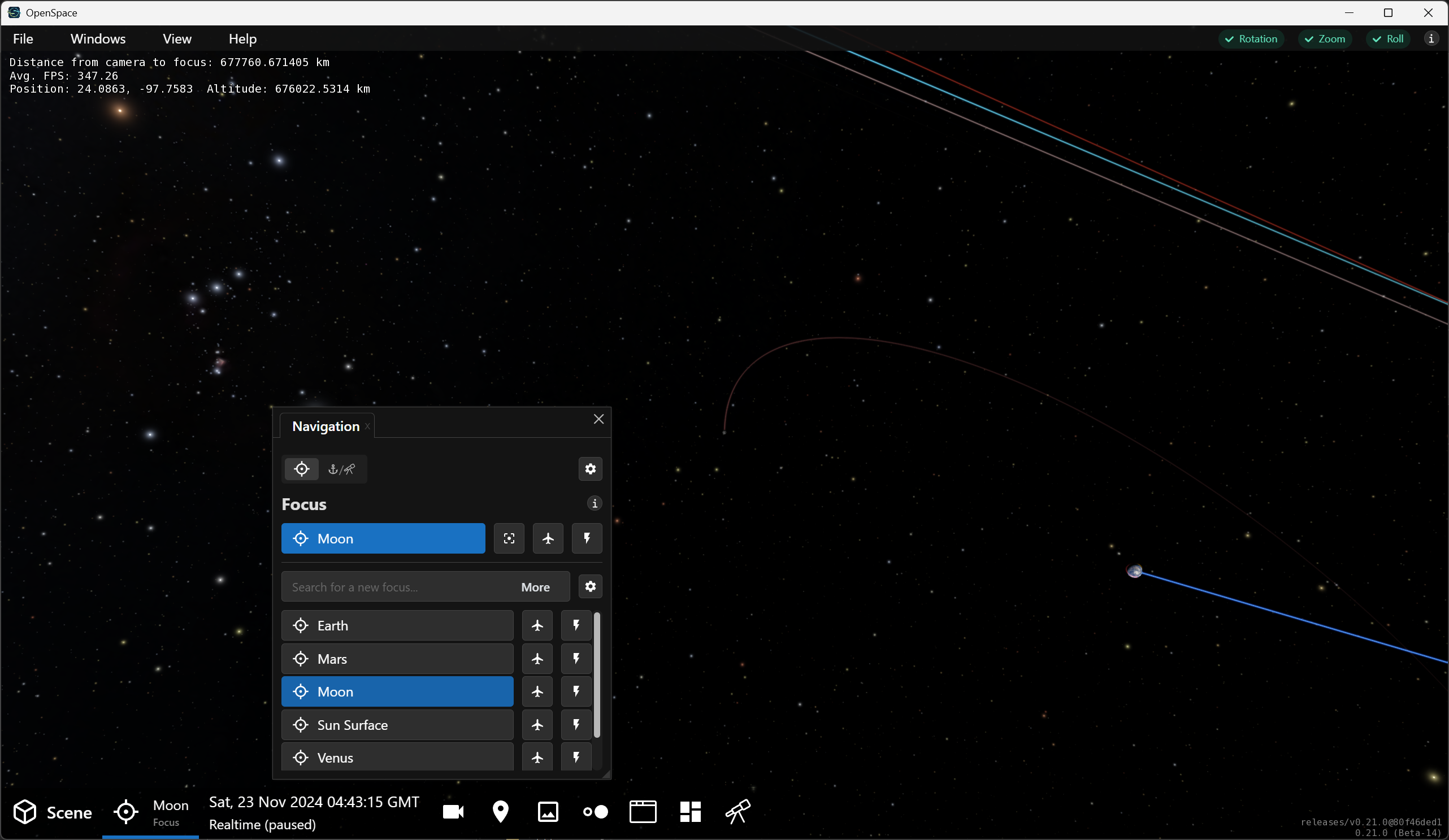1449x840 pixels.
Task: Toggle the Roll friction setting
Action: (x=1388, y=38)
